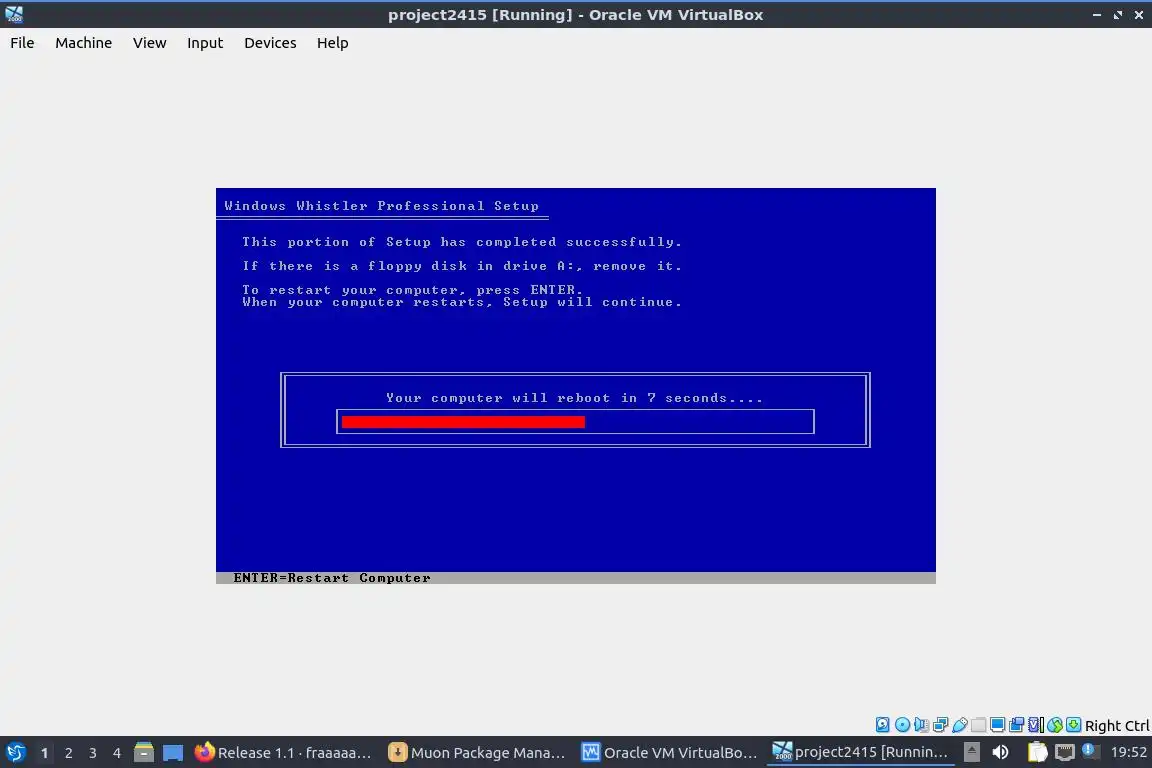1152x768 pixels.
Task: Maximize the project2415 VirtualBox window
Action: pos(1117,14)
